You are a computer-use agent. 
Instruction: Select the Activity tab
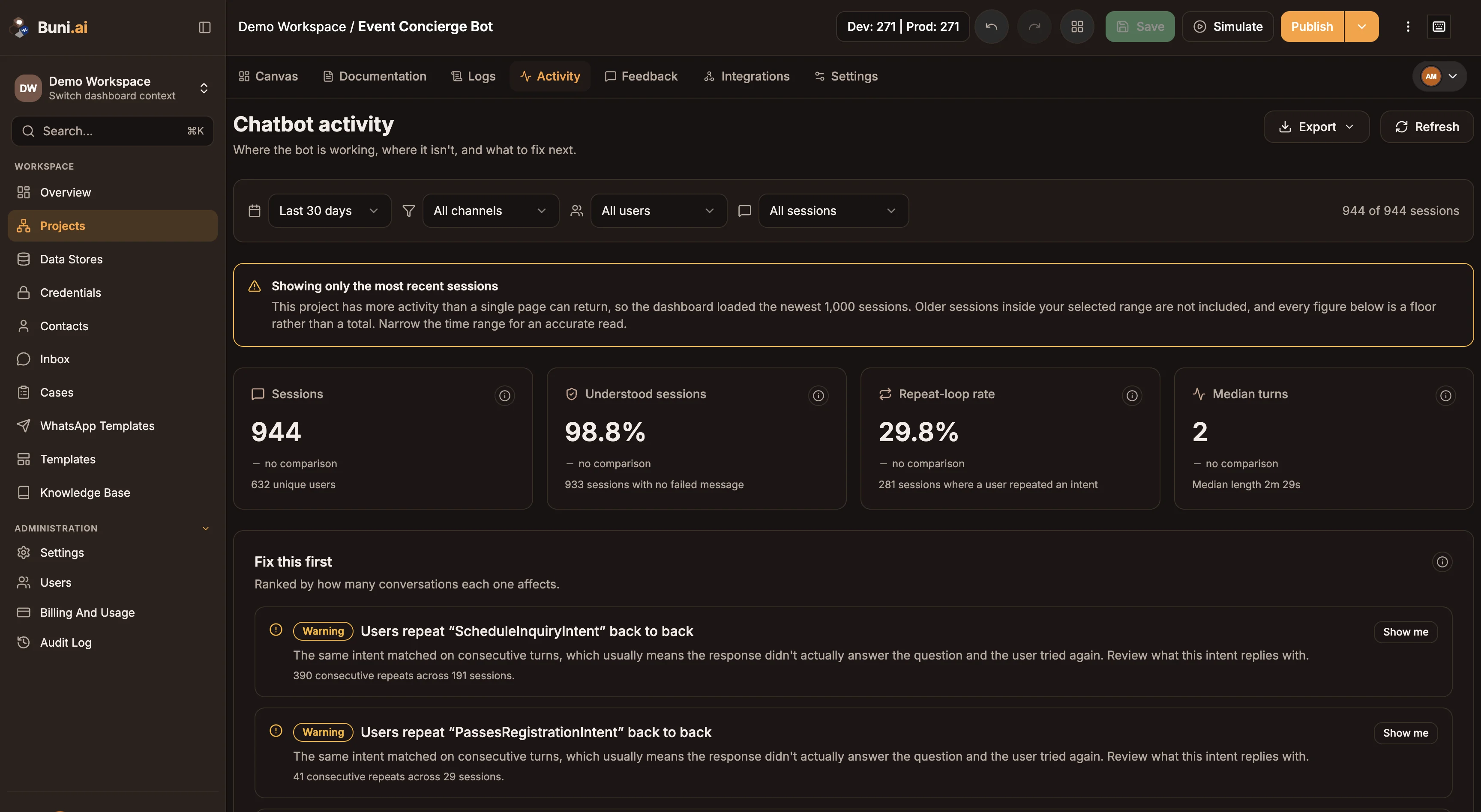pos(550,76)
